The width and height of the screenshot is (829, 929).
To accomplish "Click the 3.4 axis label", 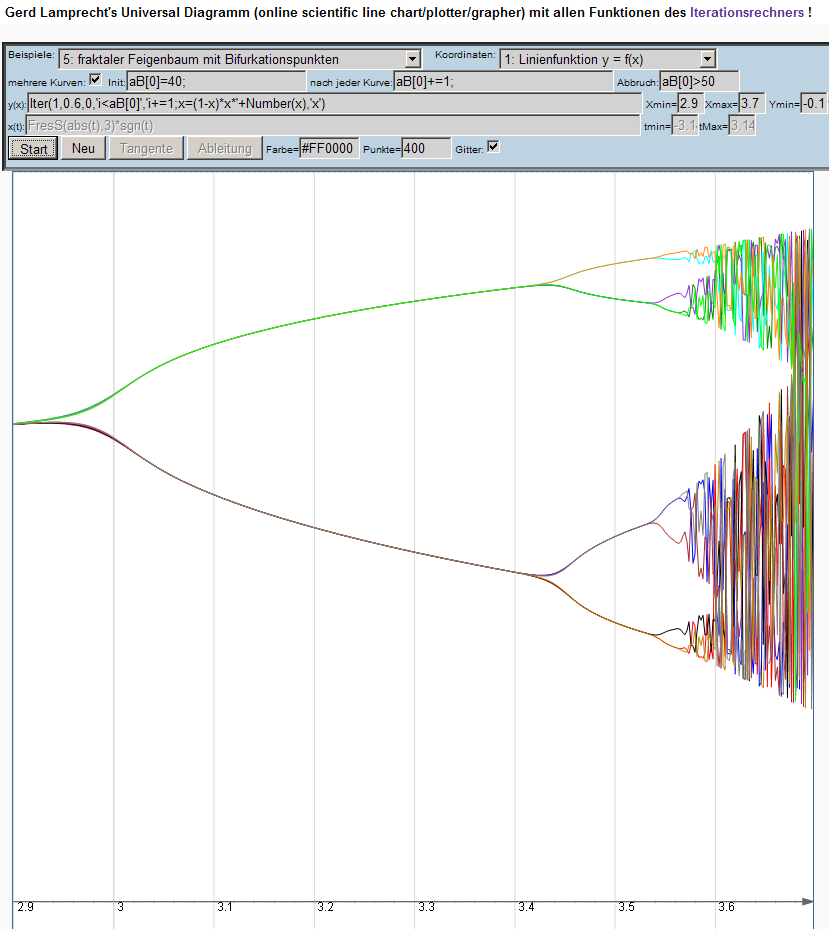I will click(526, 907).
